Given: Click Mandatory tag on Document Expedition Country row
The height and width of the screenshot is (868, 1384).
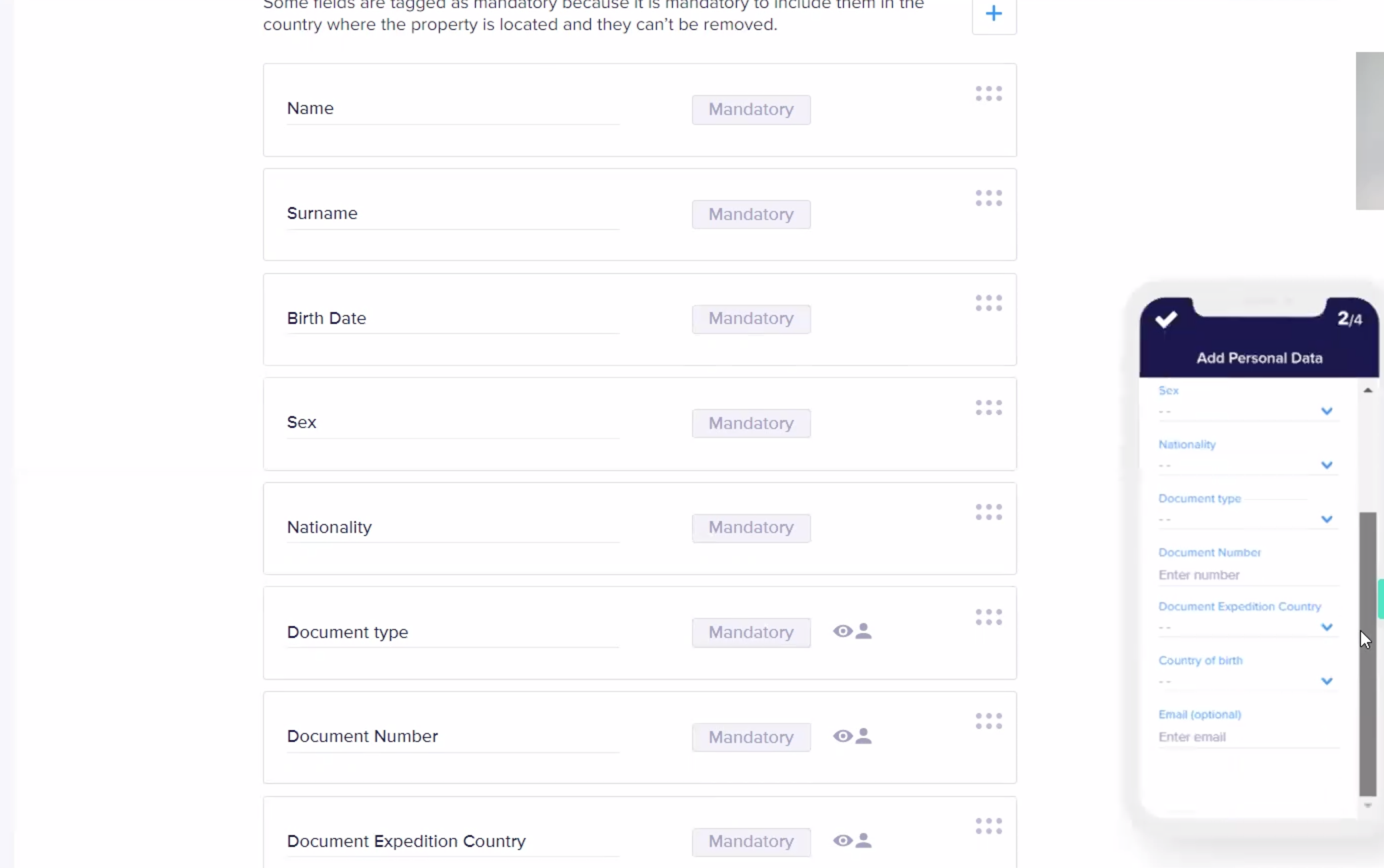Looking at the screenshot, I should click(x=751, y=842).
